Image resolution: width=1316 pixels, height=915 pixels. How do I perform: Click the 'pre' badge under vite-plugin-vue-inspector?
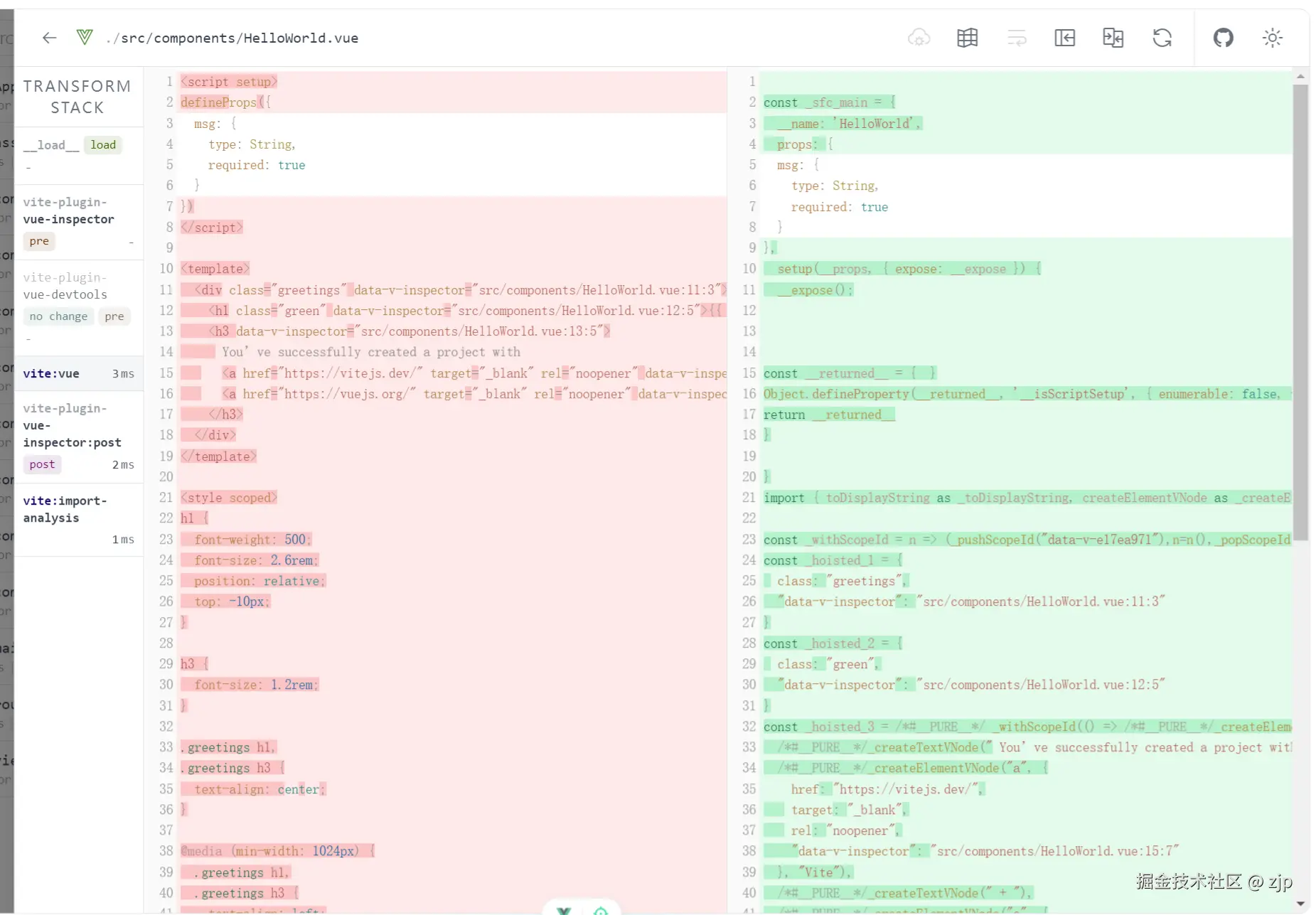39,241
